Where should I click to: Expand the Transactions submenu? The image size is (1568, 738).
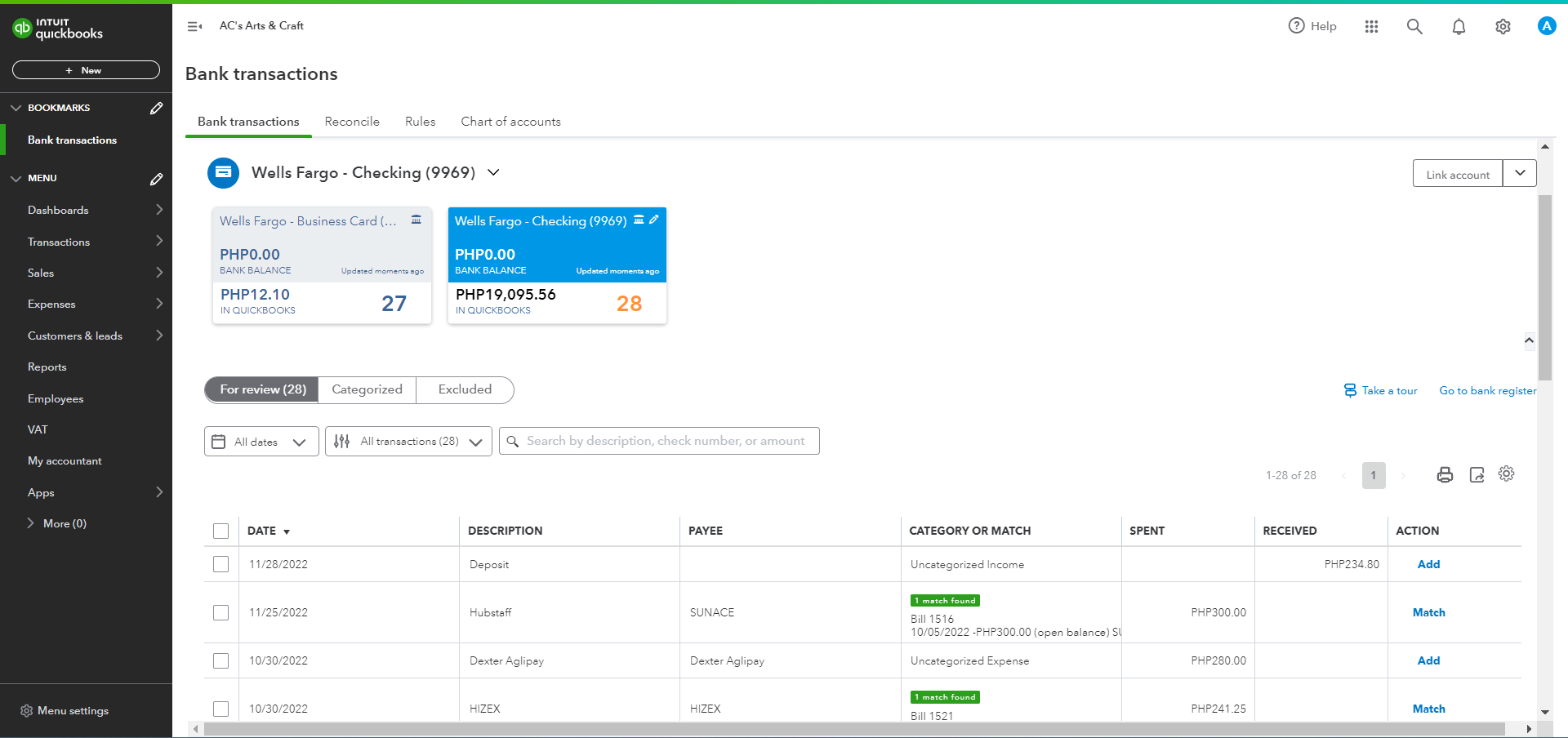[159, 242]
